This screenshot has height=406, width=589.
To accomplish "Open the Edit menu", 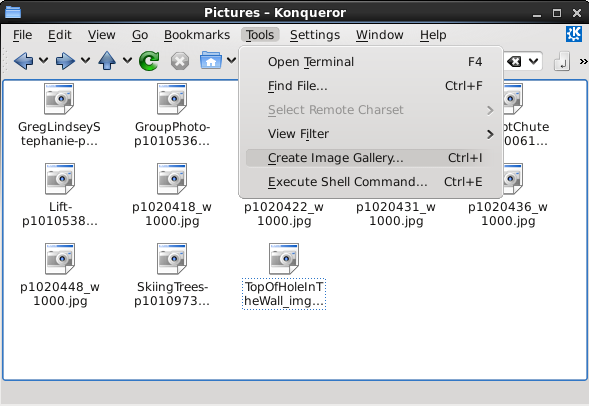I will coord(60,35).
